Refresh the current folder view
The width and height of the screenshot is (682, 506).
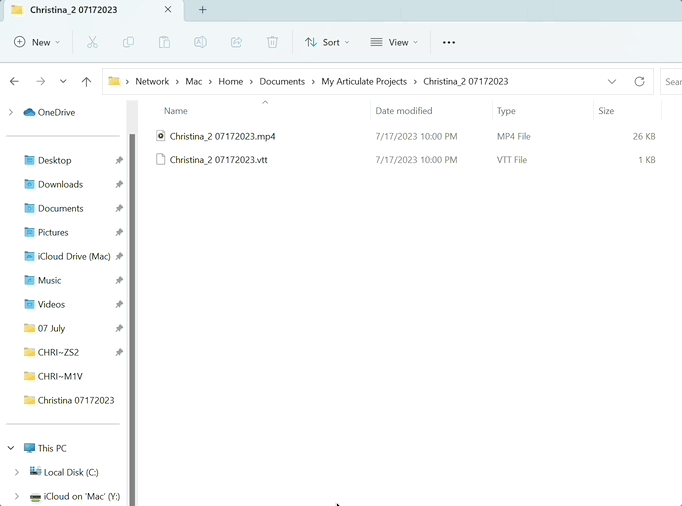639,81
